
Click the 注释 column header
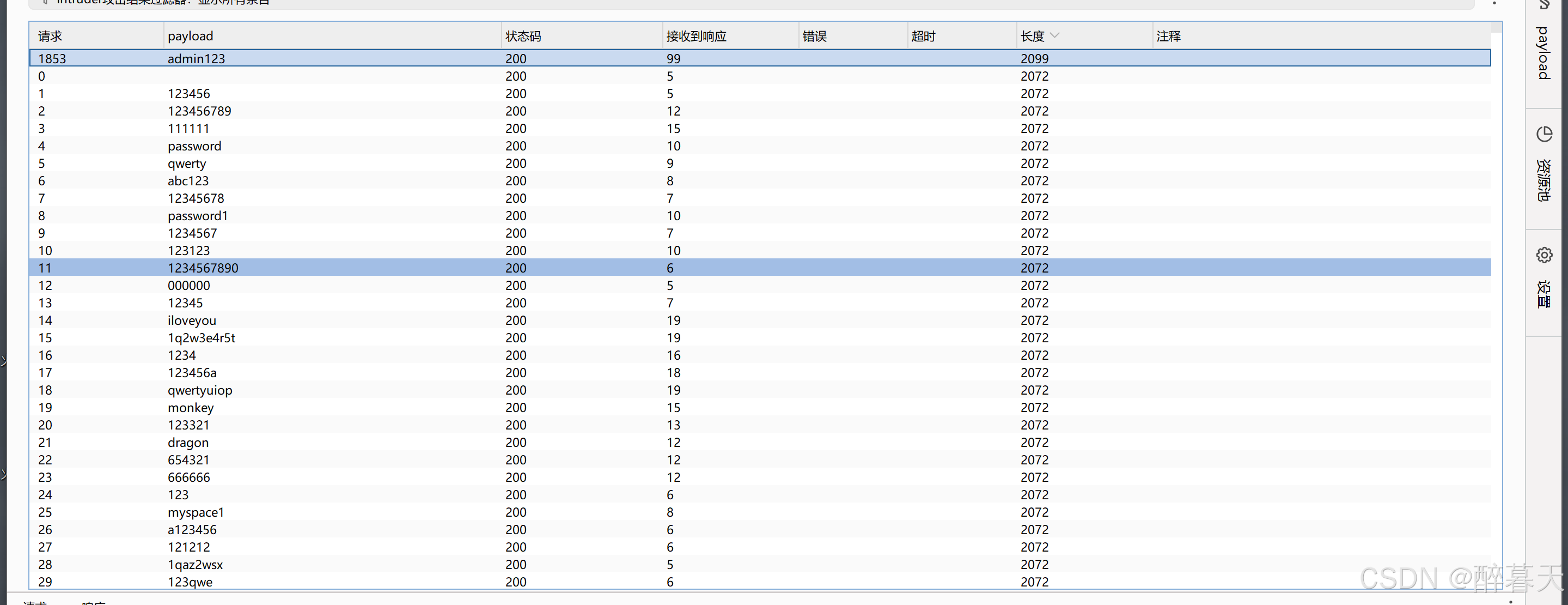1168,36
